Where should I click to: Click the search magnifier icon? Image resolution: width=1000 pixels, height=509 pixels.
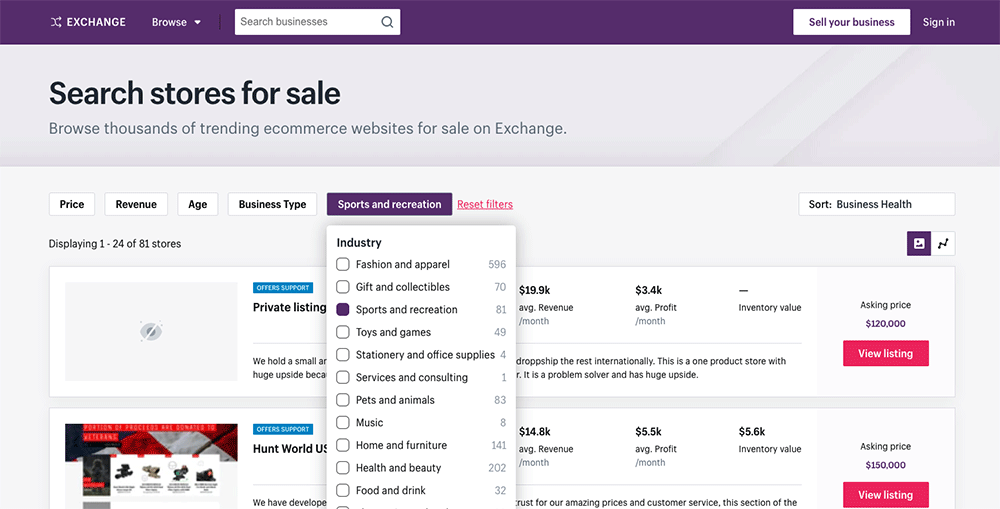(x=387, y=22)
